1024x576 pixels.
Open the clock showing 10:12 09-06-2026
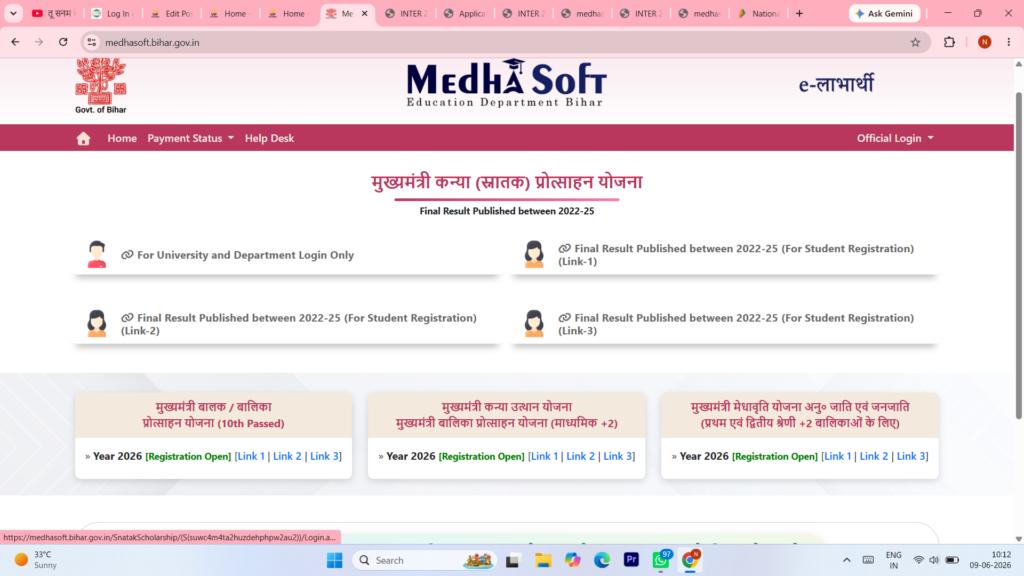990,560
